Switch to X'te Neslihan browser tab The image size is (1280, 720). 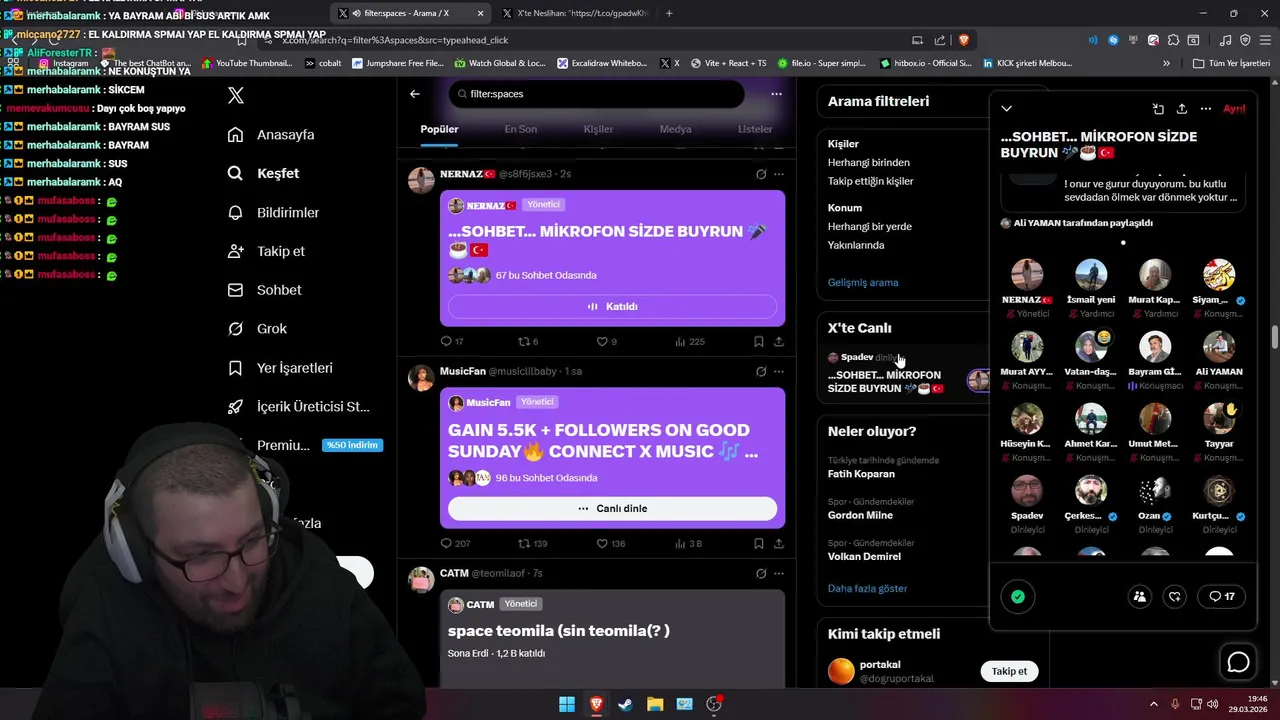click(x=575, y=13)
